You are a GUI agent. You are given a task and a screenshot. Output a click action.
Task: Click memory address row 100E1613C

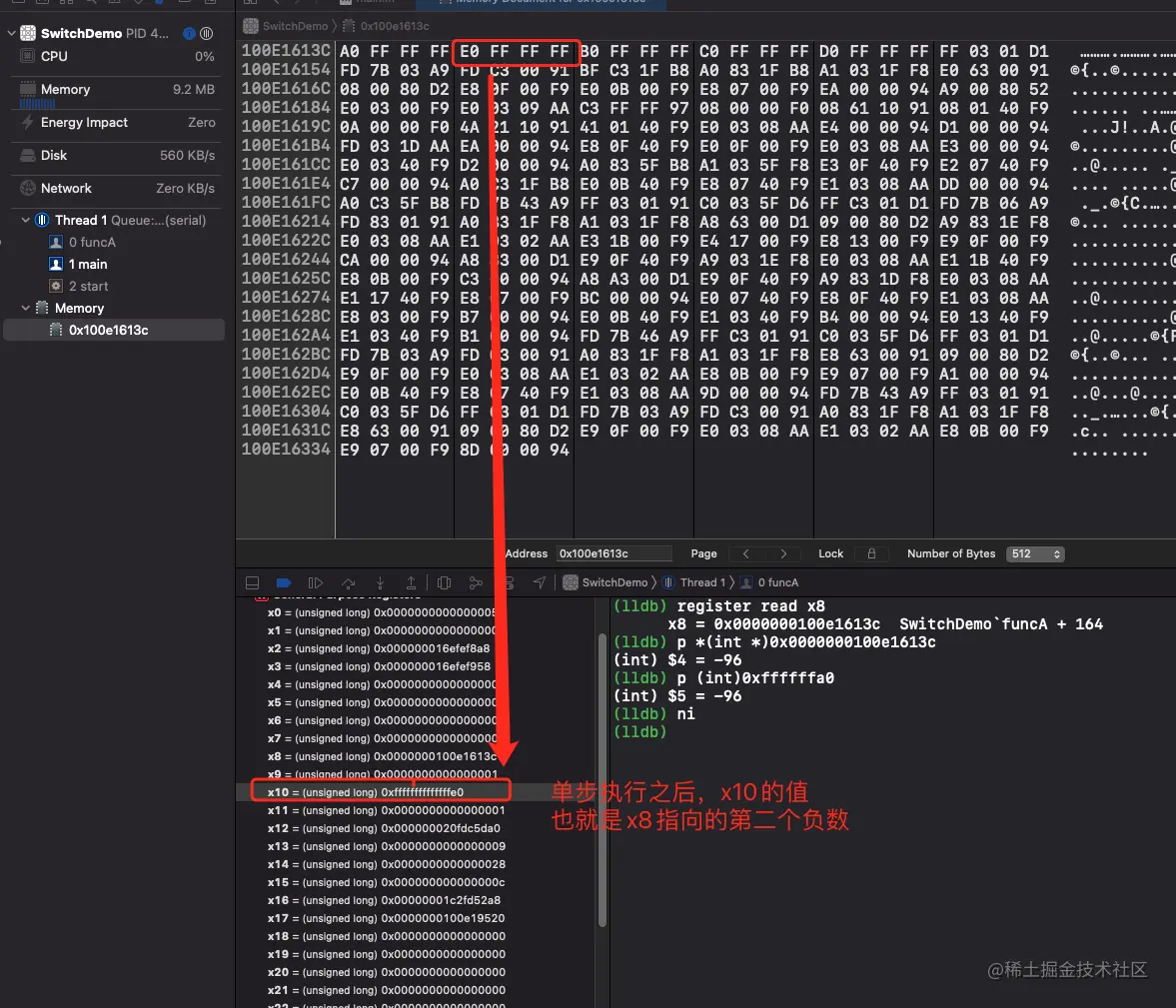coord(286,51)
